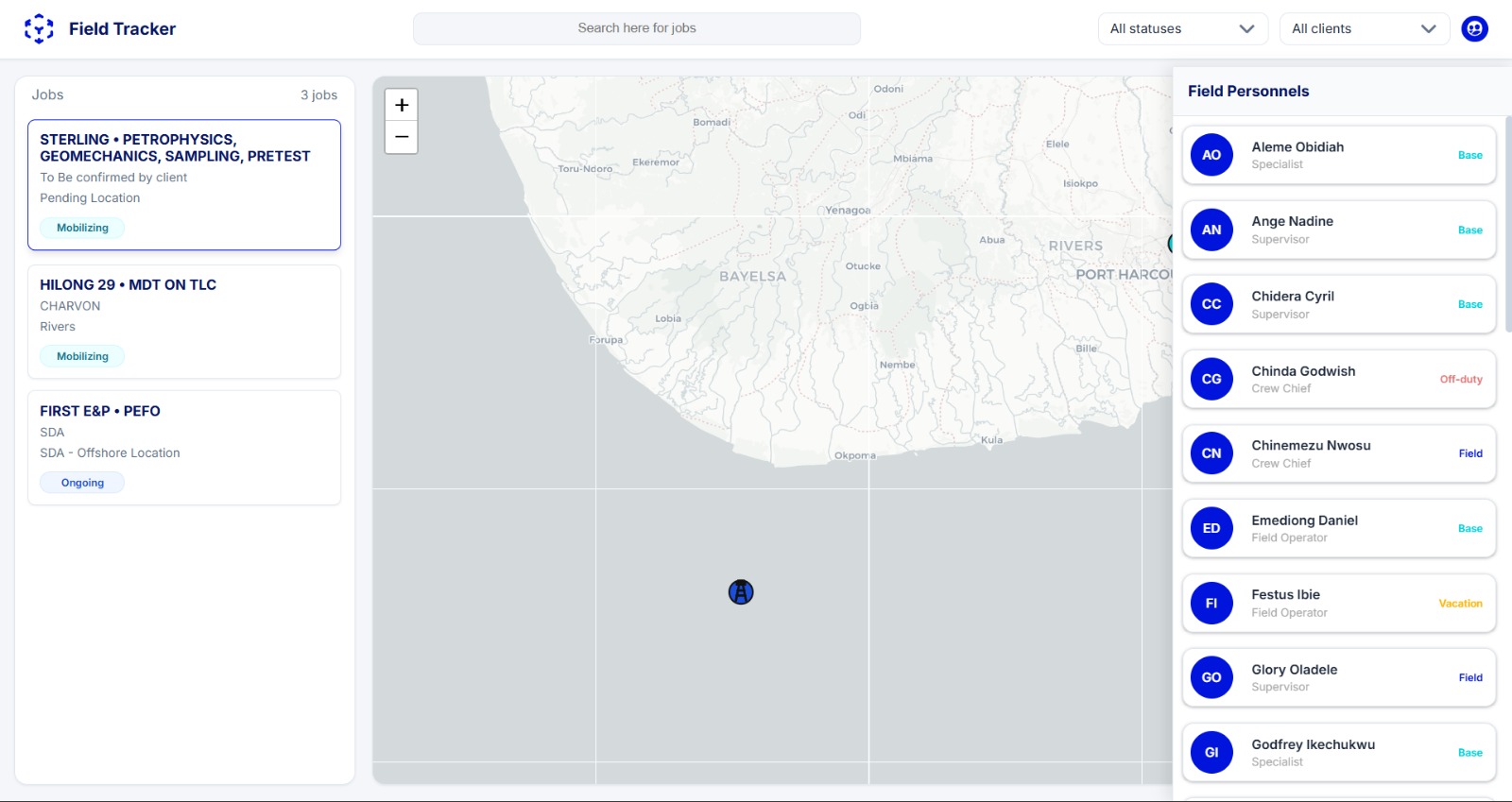Click the Vacation status of Festus Ibie
The image size is (1512, 802).
pos(1460,604)
